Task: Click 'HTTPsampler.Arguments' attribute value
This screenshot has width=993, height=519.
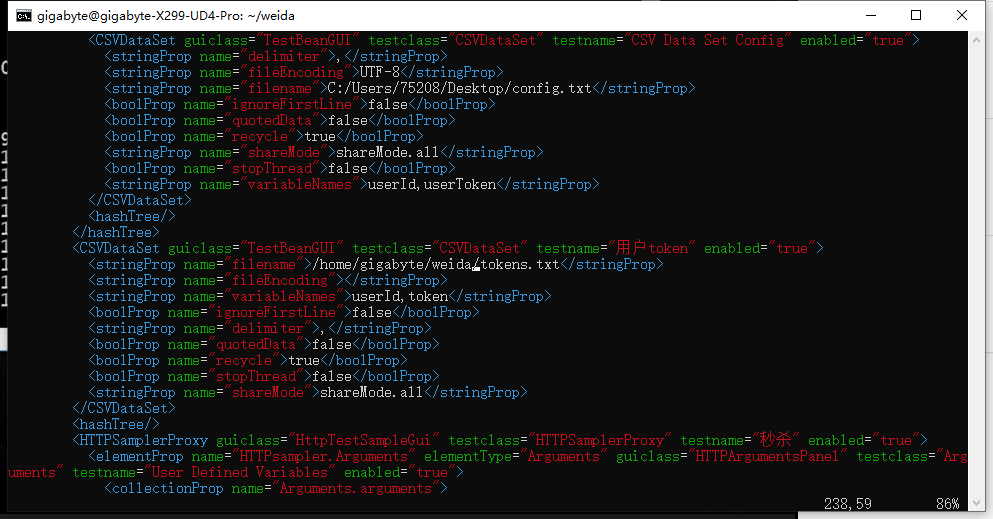Action: pos(324,456)
